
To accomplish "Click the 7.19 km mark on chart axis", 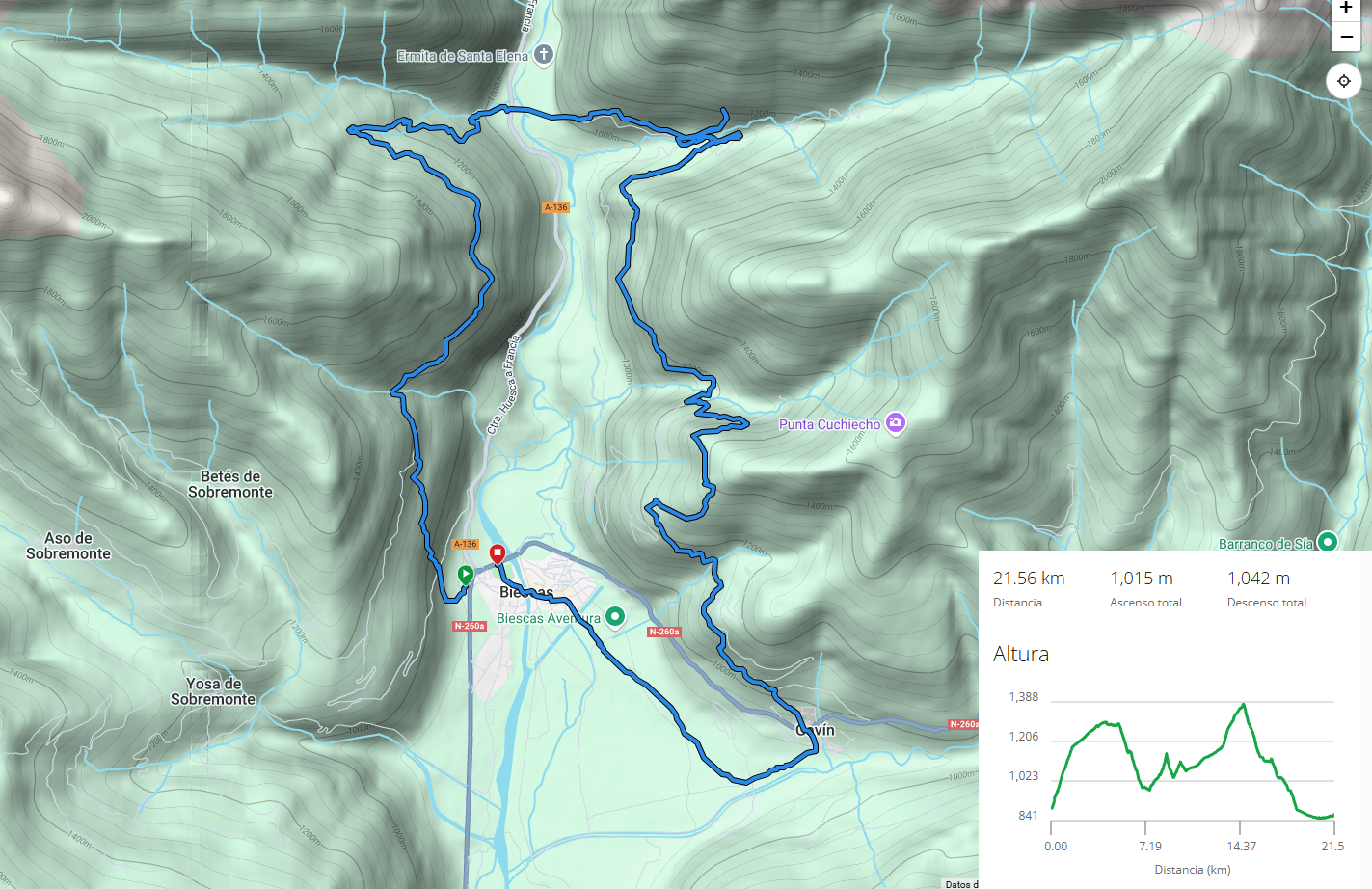I will tap(1149, 846).
